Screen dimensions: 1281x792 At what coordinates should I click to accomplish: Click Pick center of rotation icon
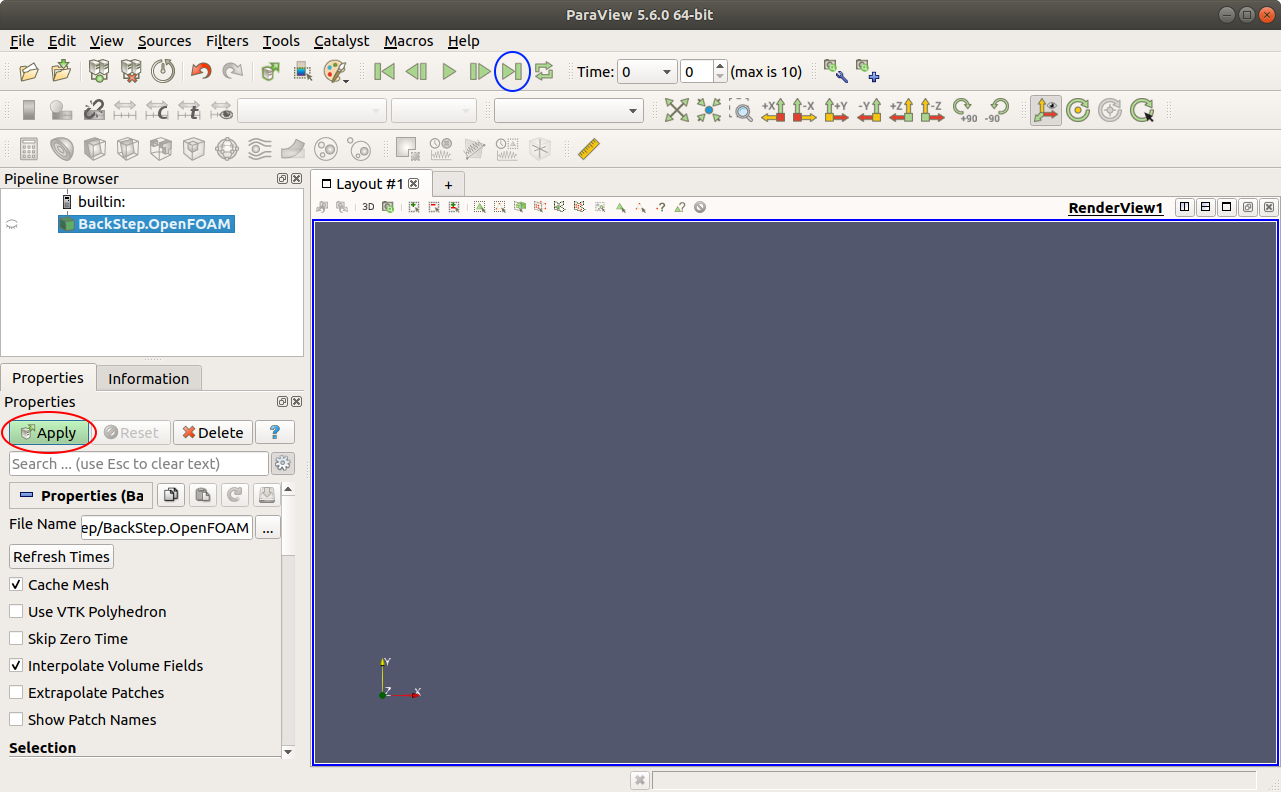(x=1142, y=110)
